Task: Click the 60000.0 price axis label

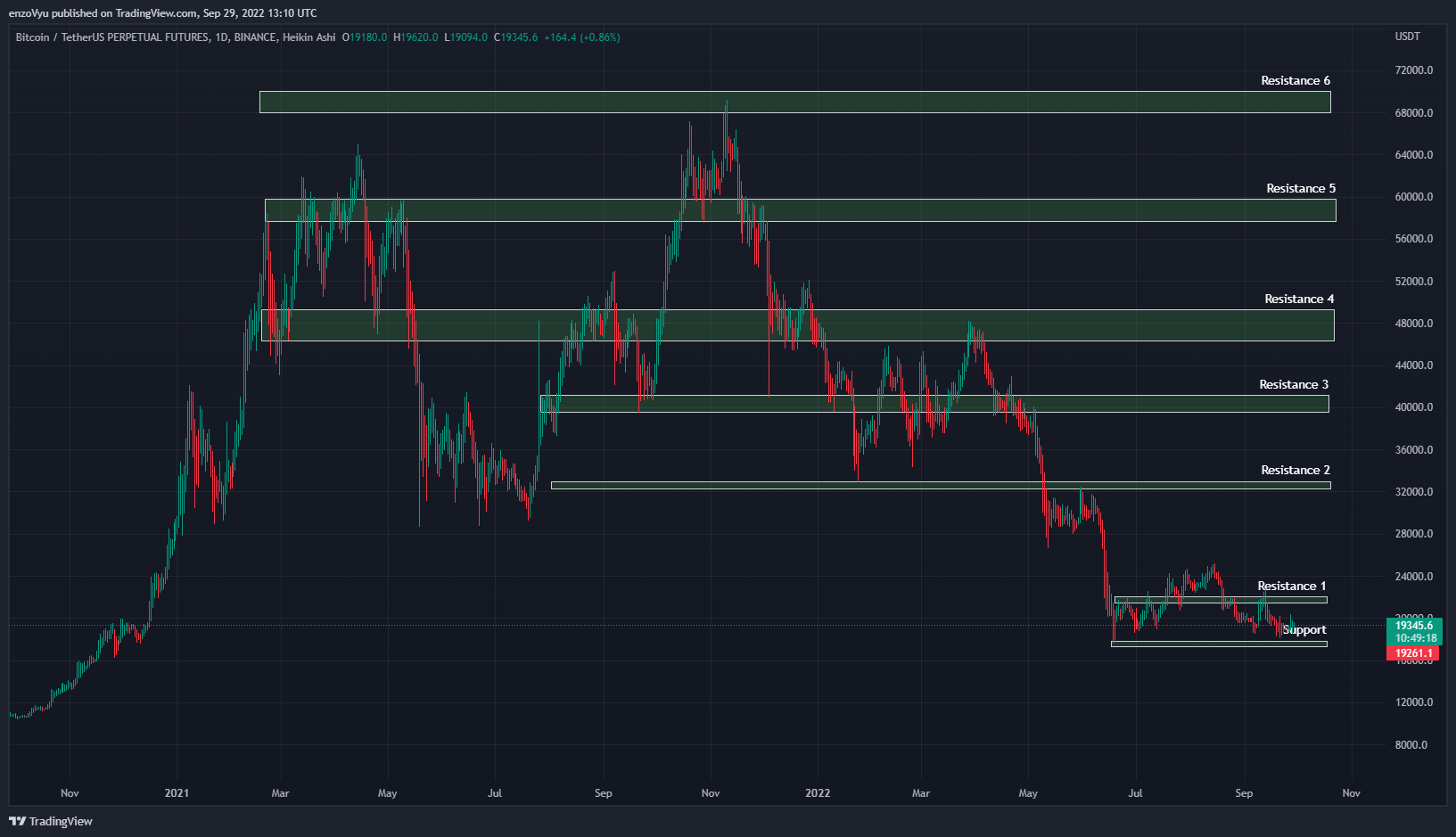Action: 1414,197
